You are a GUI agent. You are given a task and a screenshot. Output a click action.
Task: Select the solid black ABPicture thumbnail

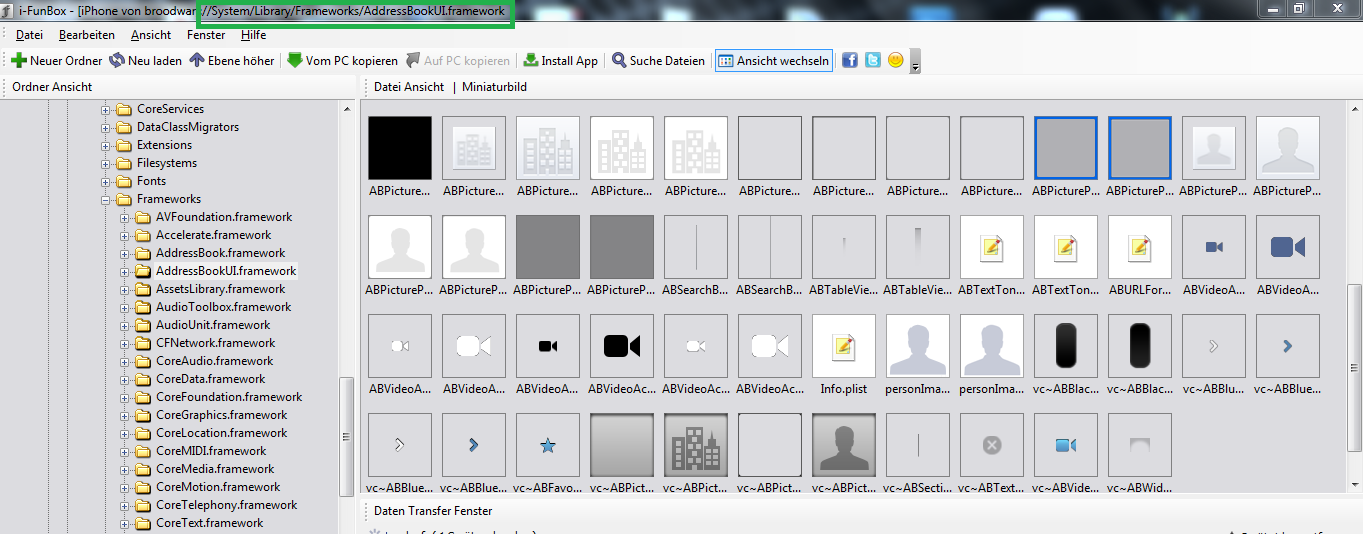(400, 148)
